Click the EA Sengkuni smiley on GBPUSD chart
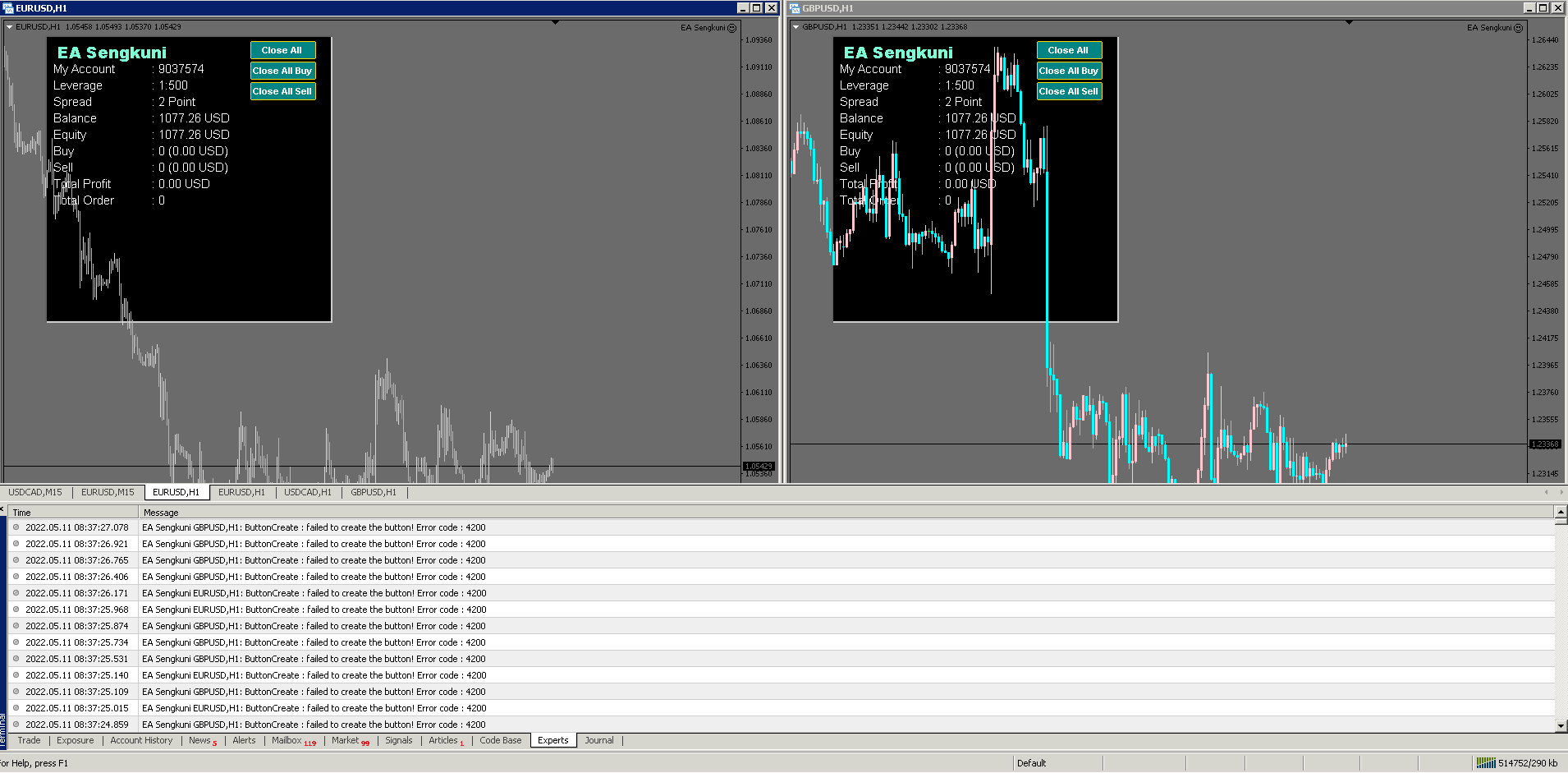 point(1519,28)
